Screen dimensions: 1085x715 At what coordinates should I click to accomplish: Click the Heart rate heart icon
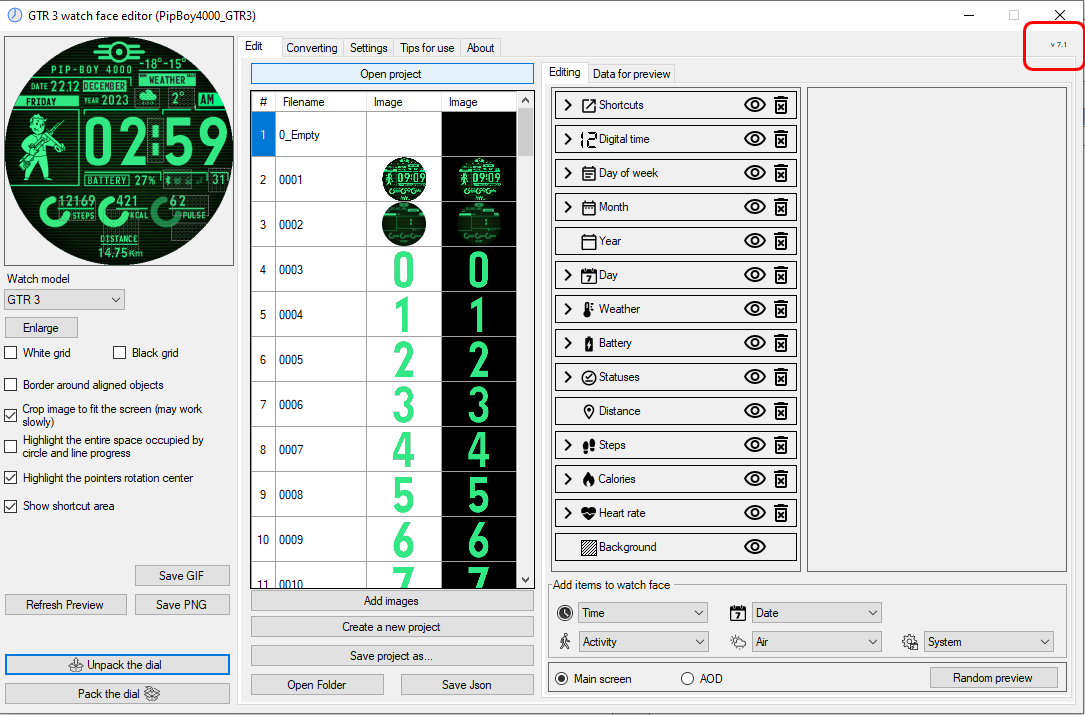tap(589, 513)
